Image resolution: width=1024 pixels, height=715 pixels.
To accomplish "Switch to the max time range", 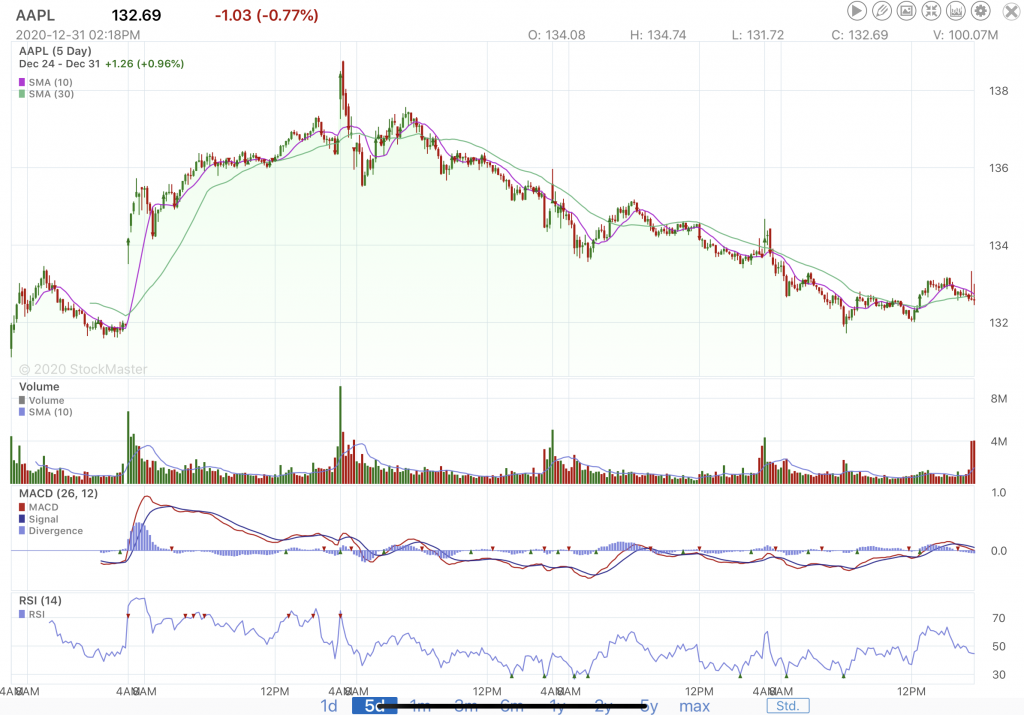I will [x=694, y=706].
